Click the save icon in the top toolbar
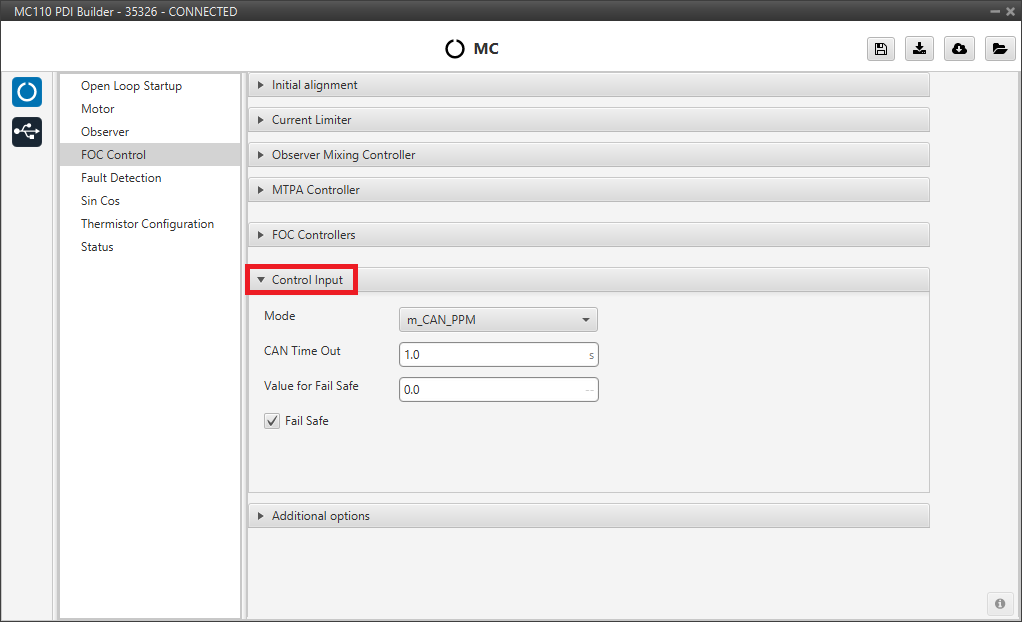The height and width of the screenshot is (622, 1022). 880,49
